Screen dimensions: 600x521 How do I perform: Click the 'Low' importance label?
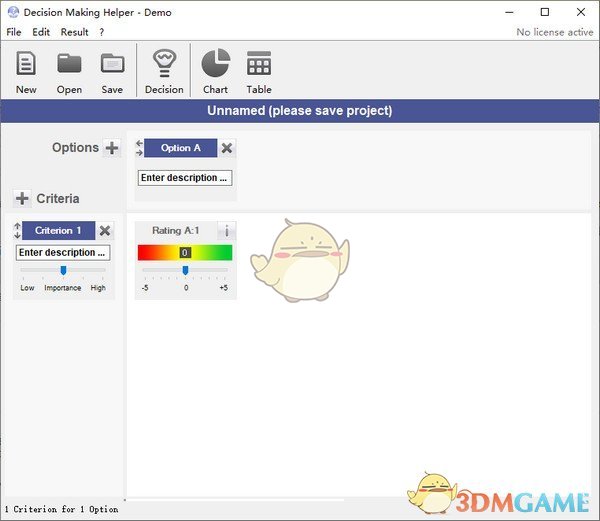point(27,288)
